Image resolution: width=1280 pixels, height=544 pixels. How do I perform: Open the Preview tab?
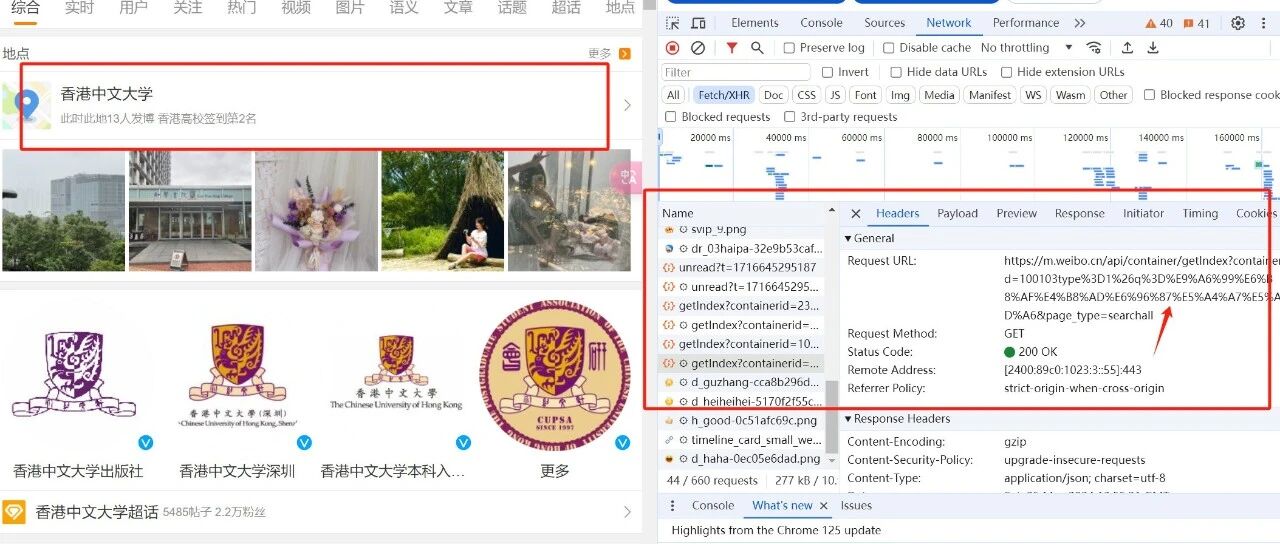(1016, 213)
